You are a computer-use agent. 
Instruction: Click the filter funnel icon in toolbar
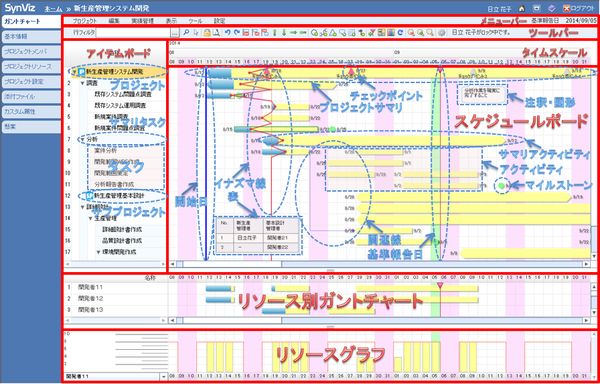371,33
